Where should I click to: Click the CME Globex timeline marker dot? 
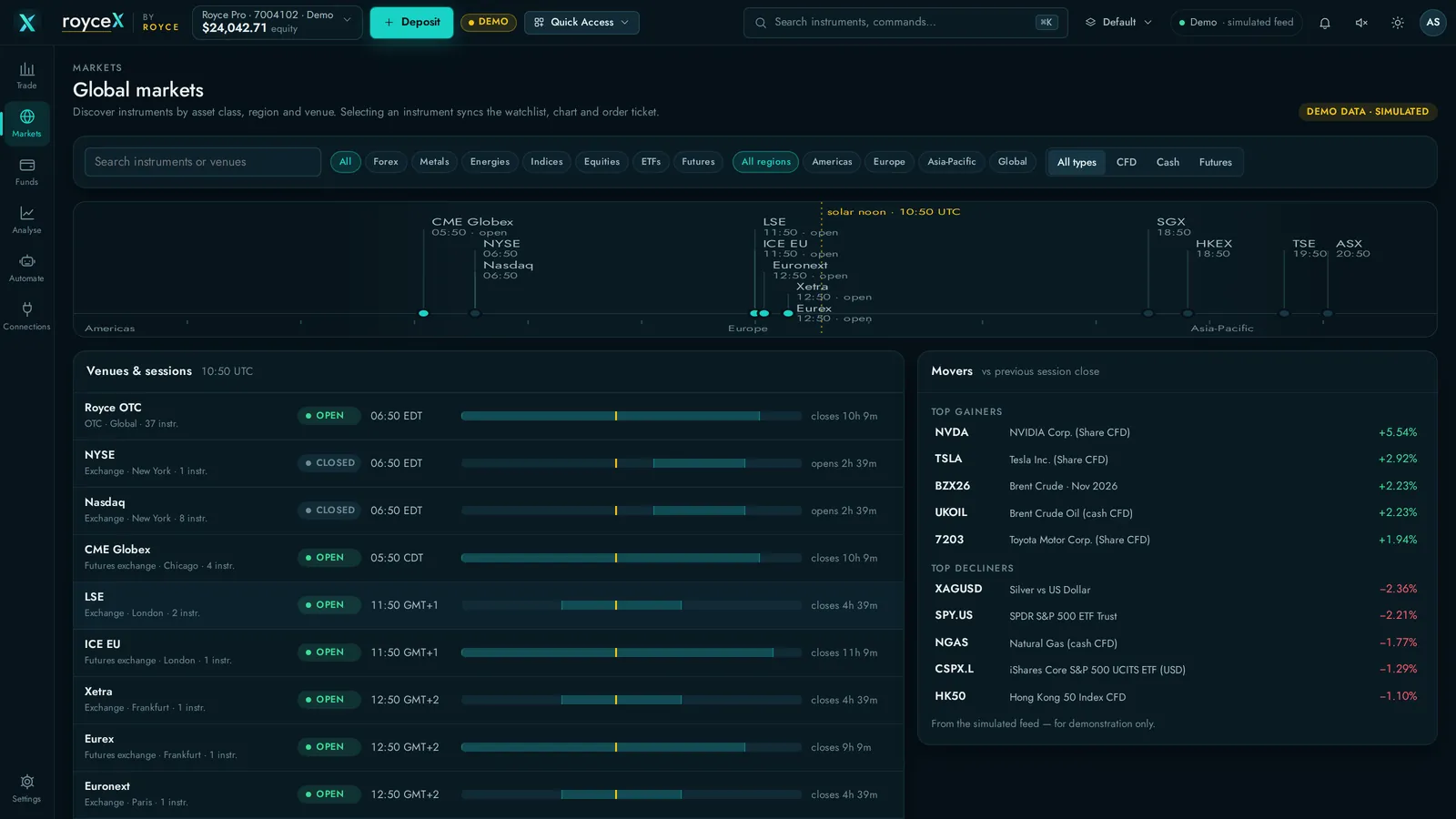[423, 313]
